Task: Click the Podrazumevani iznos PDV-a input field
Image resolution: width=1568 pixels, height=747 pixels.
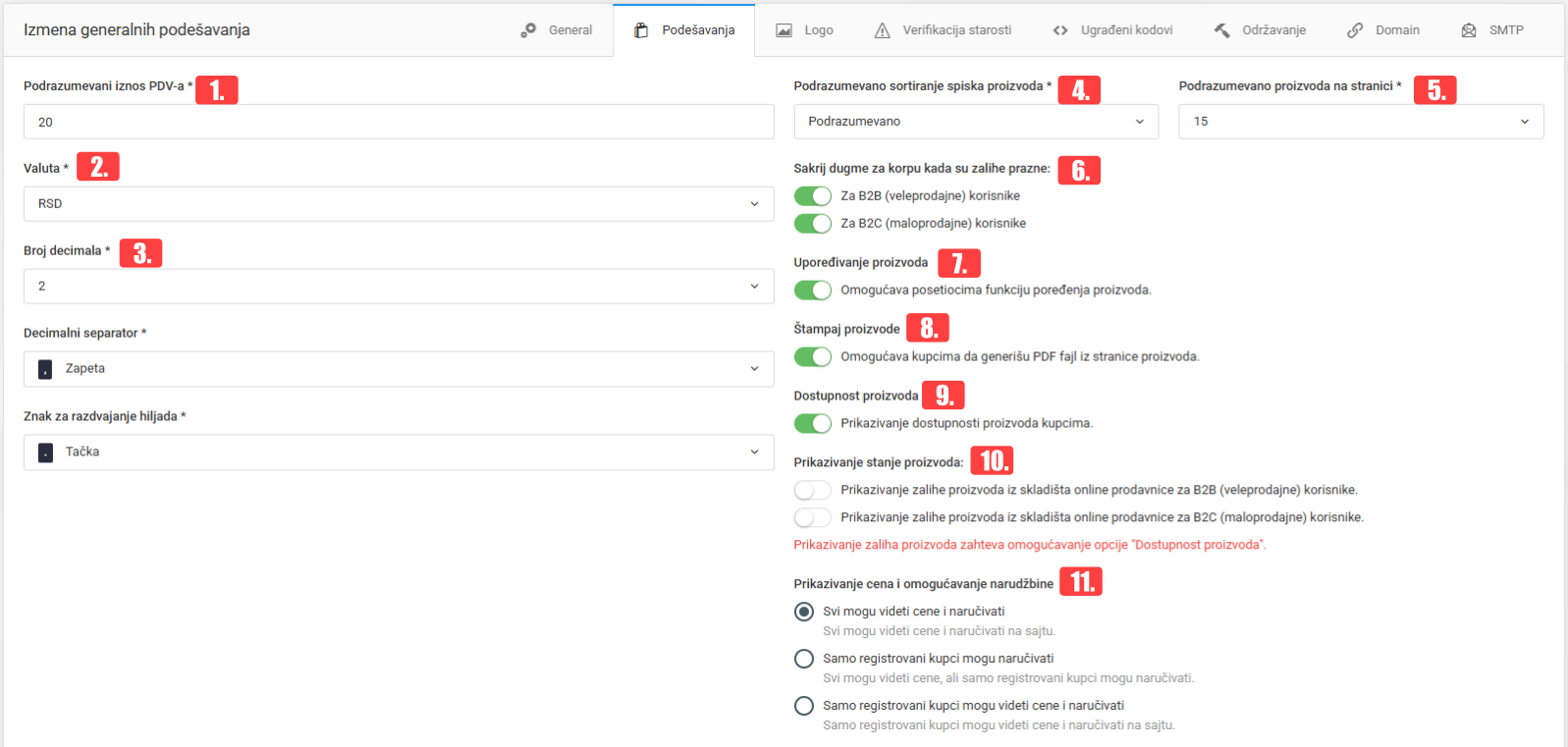Action: click(399, 122)
